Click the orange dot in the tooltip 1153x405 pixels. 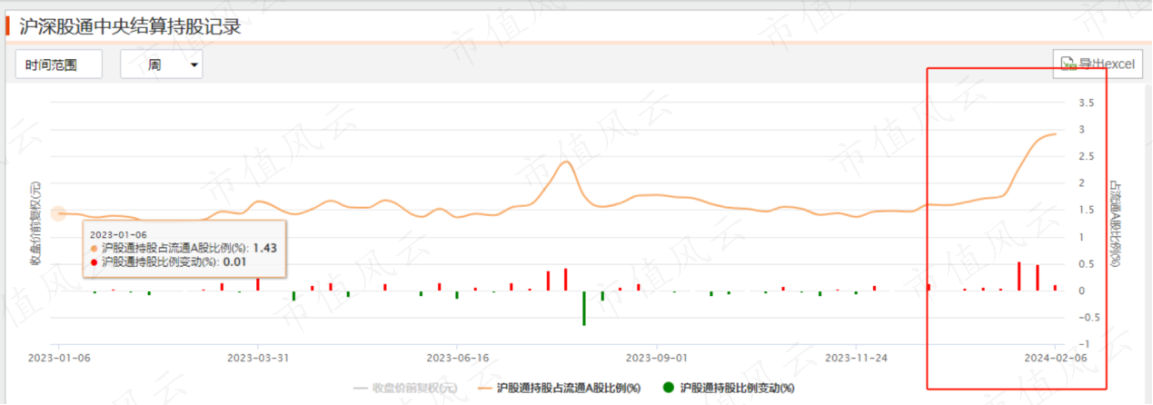93,249
